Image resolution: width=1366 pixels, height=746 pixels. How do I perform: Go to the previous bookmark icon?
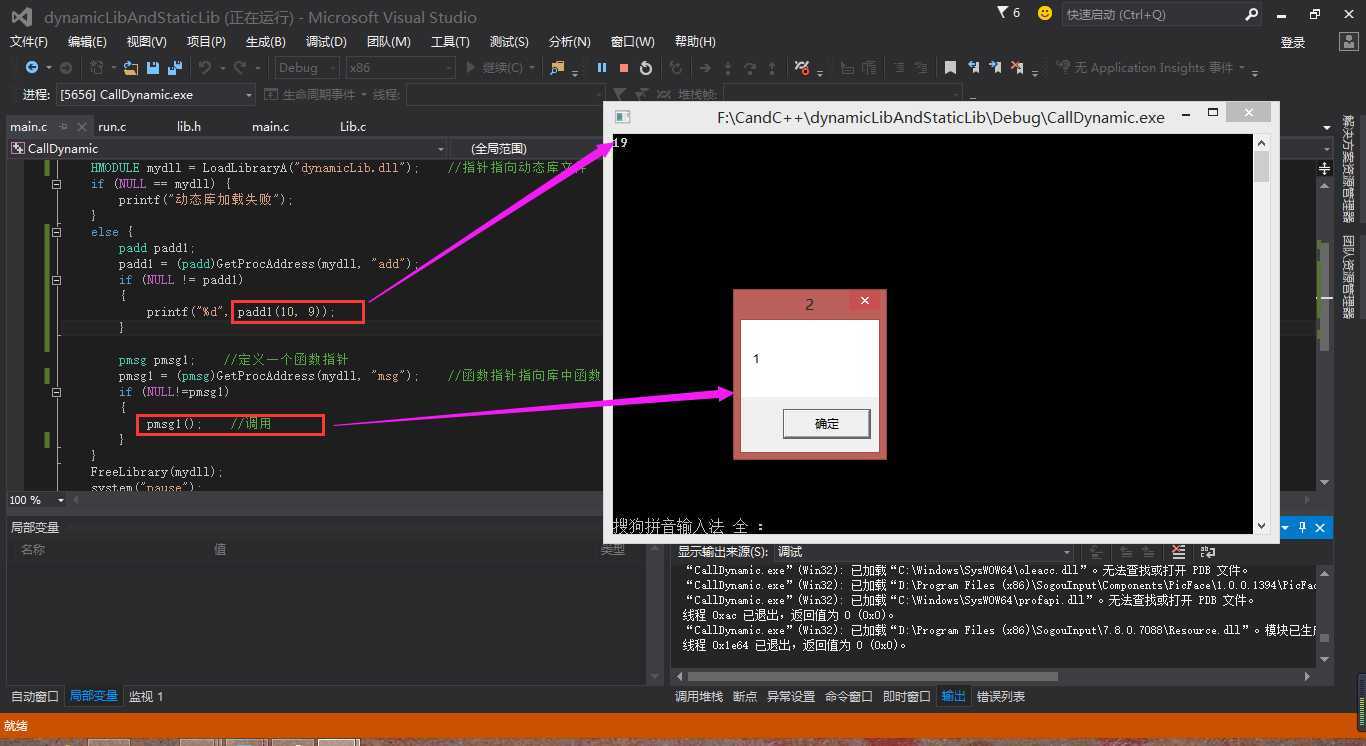pos(973,68)
